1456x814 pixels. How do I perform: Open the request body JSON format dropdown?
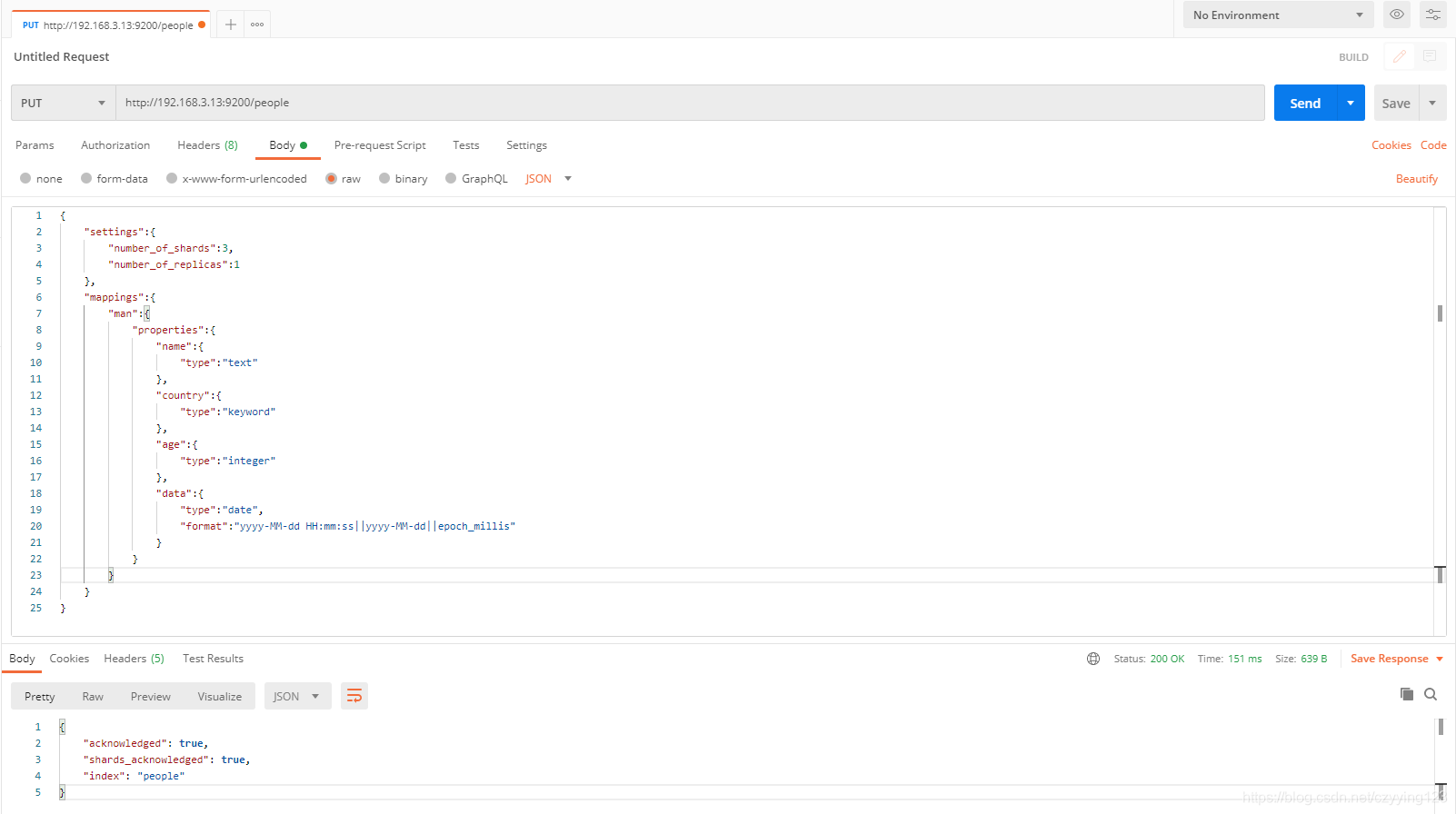tap(549, 179)
